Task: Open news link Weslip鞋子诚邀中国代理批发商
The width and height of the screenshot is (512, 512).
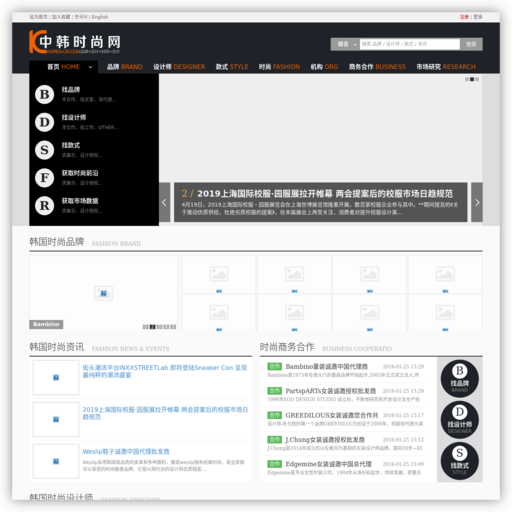Action: (126, 452)
